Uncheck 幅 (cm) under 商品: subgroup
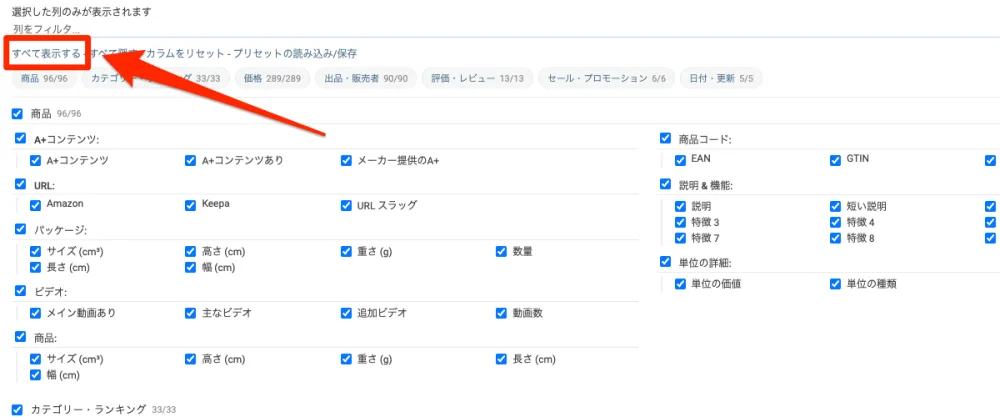The width and height of the screenshot is (1000, 417). click(x=35, y=375)
